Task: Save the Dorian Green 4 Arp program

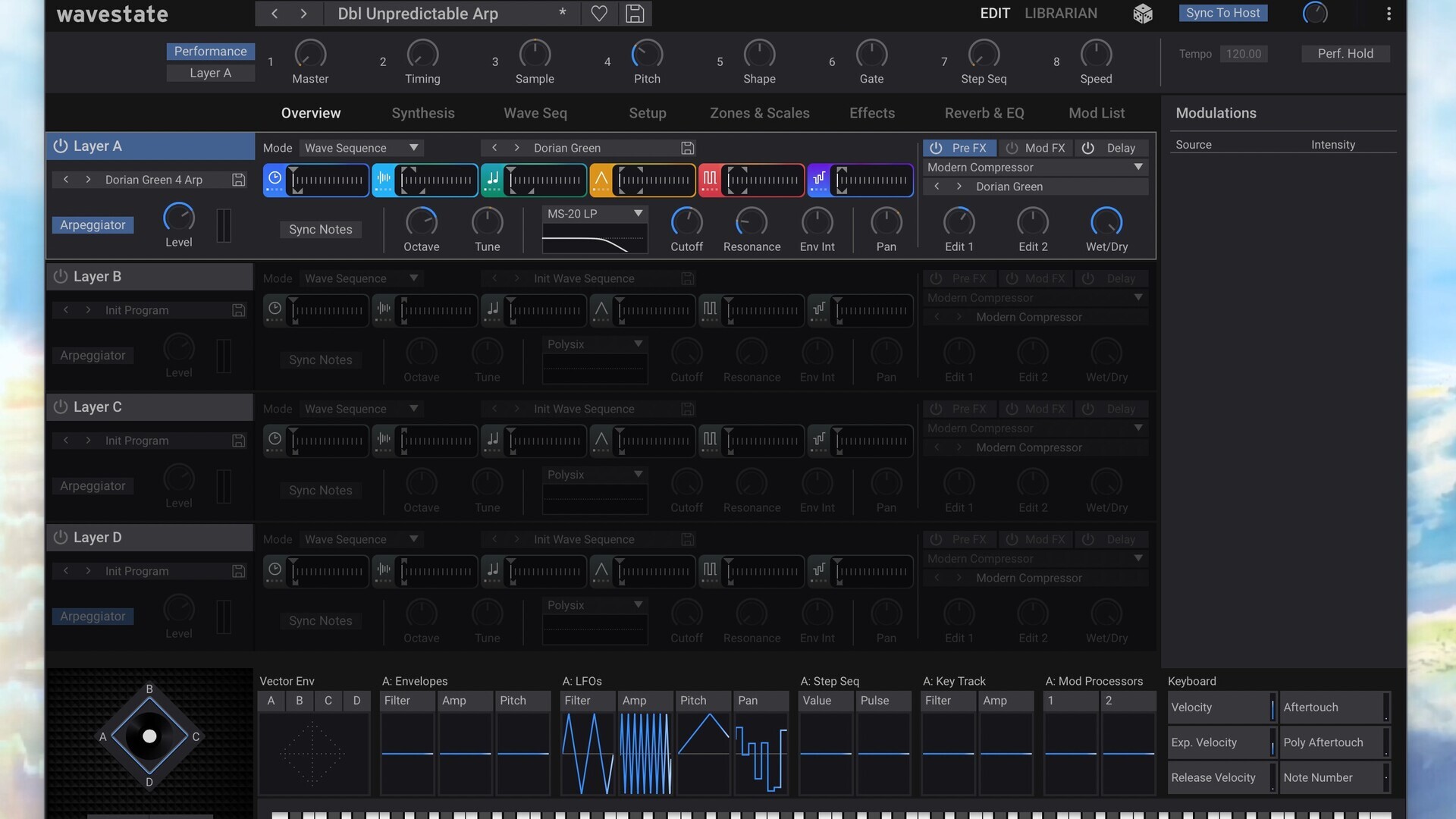Action: coord(238,180)
